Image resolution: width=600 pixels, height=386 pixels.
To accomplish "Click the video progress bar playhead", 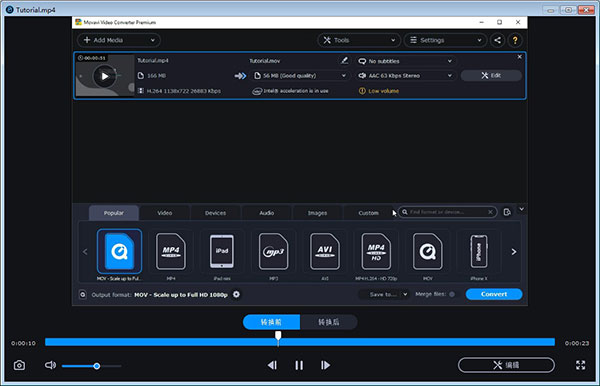I will click(278, 337).
